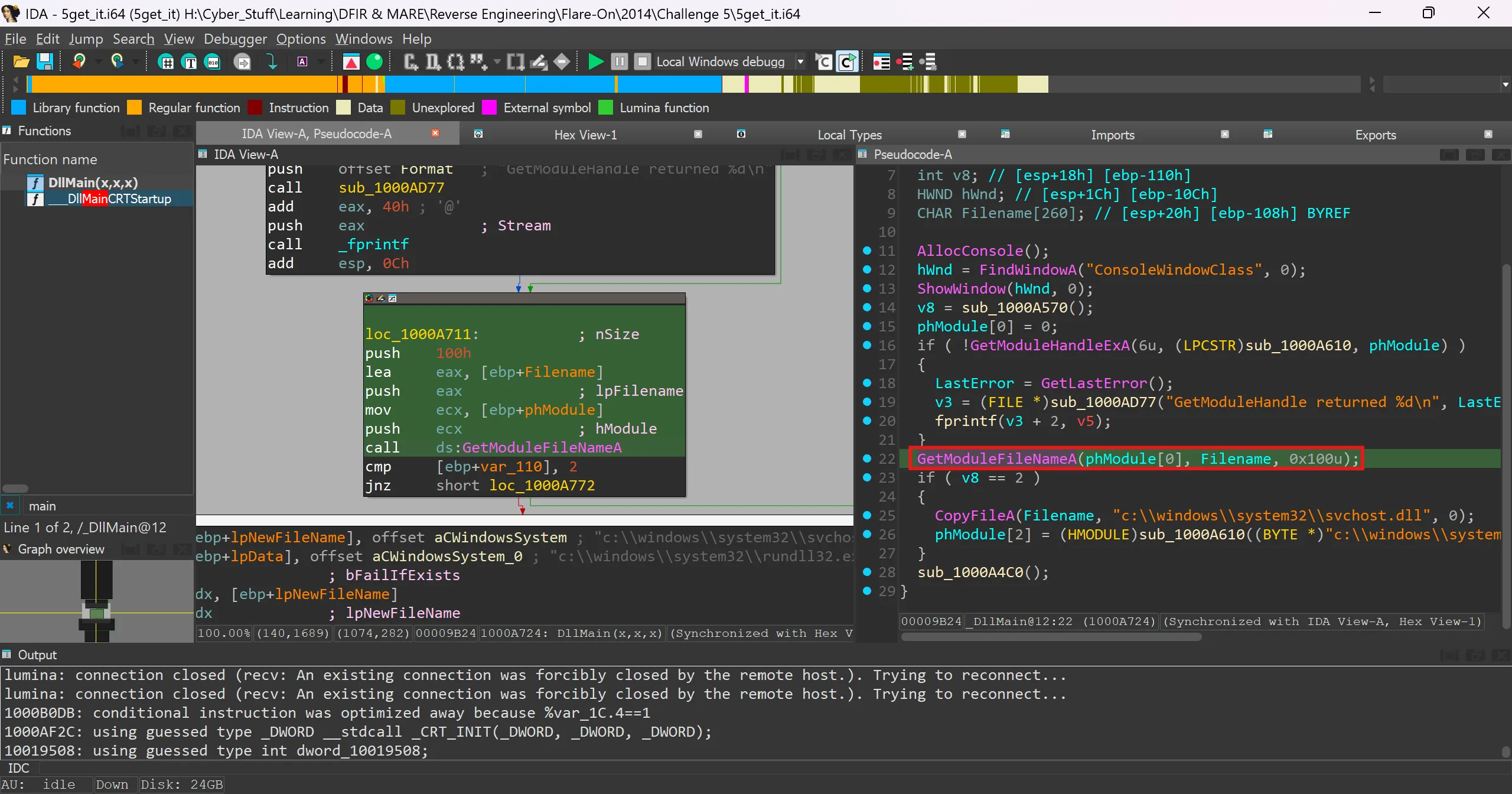Click the Pause process toolbar button

tap(619, 61)
